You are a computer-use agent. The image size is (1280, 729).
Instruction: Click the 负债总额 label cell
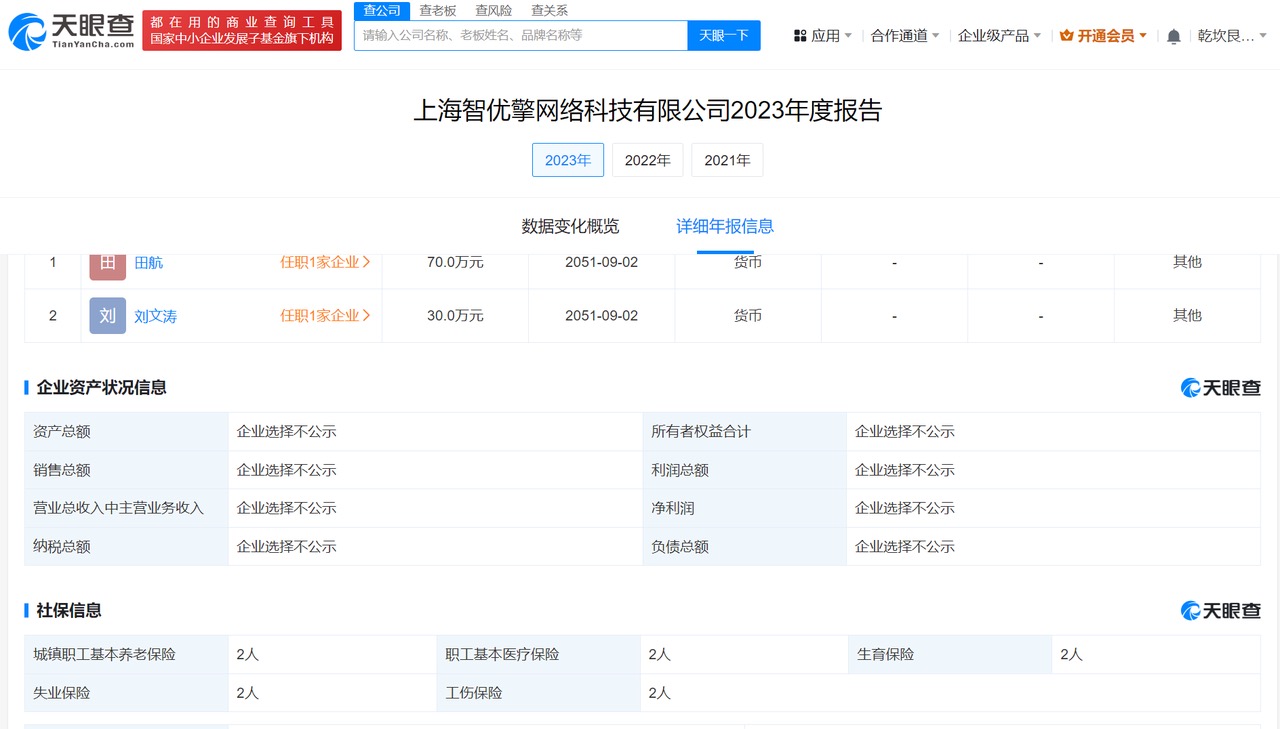click(x=745, y=546)
